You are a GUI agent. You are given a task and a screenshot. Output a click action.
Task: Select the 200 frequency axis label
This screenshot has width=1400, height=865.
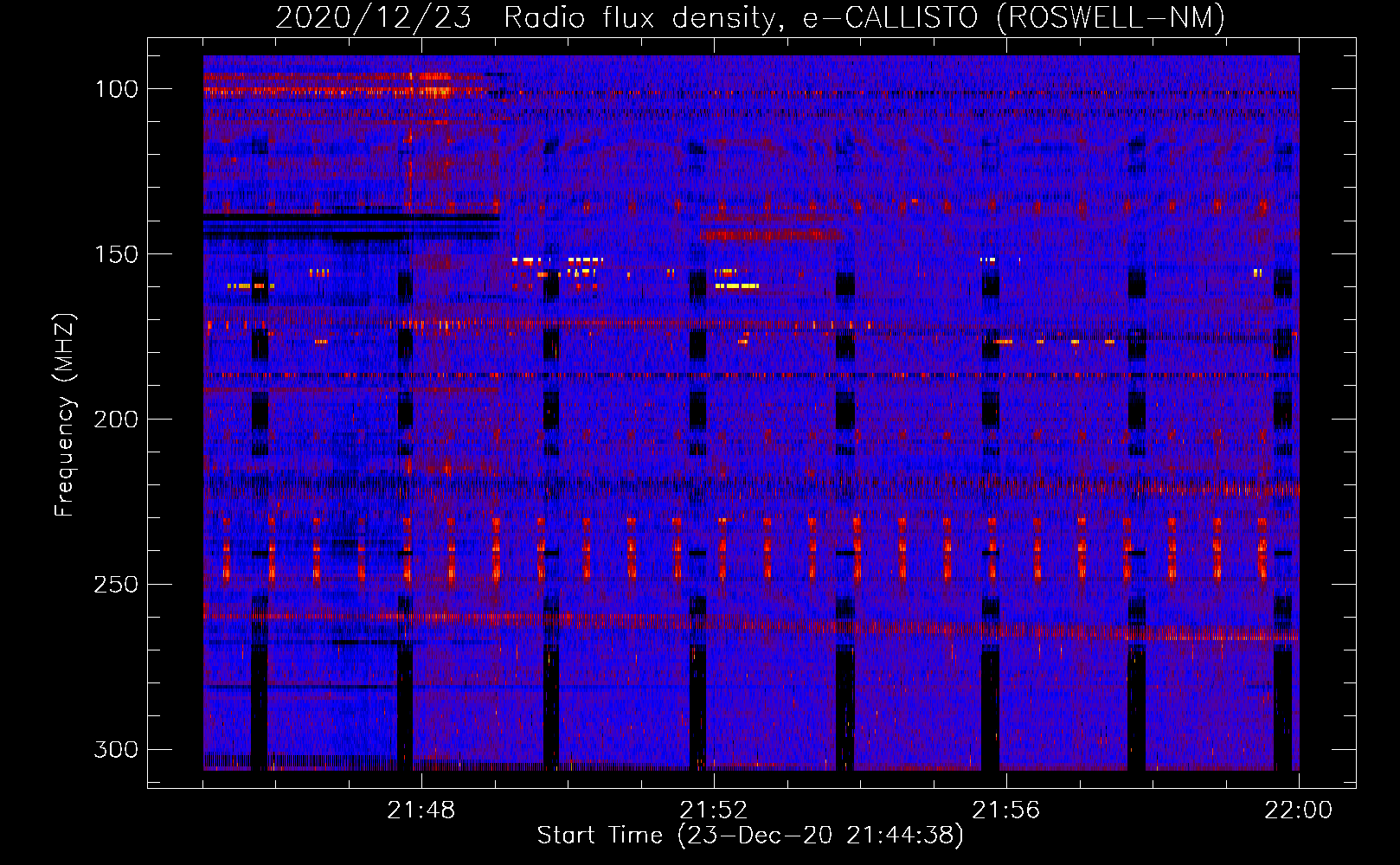[x=116, y=420]
